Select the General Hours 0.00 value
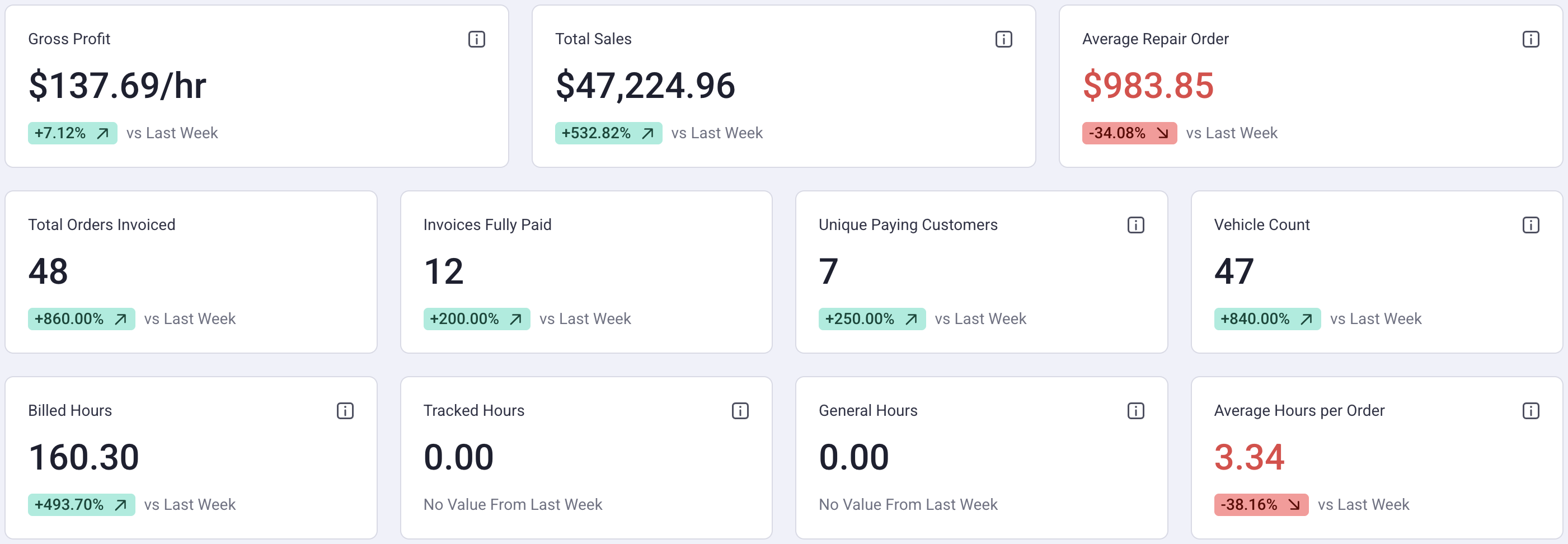Viewport: 1568px width, 544px height. [854, 457]
